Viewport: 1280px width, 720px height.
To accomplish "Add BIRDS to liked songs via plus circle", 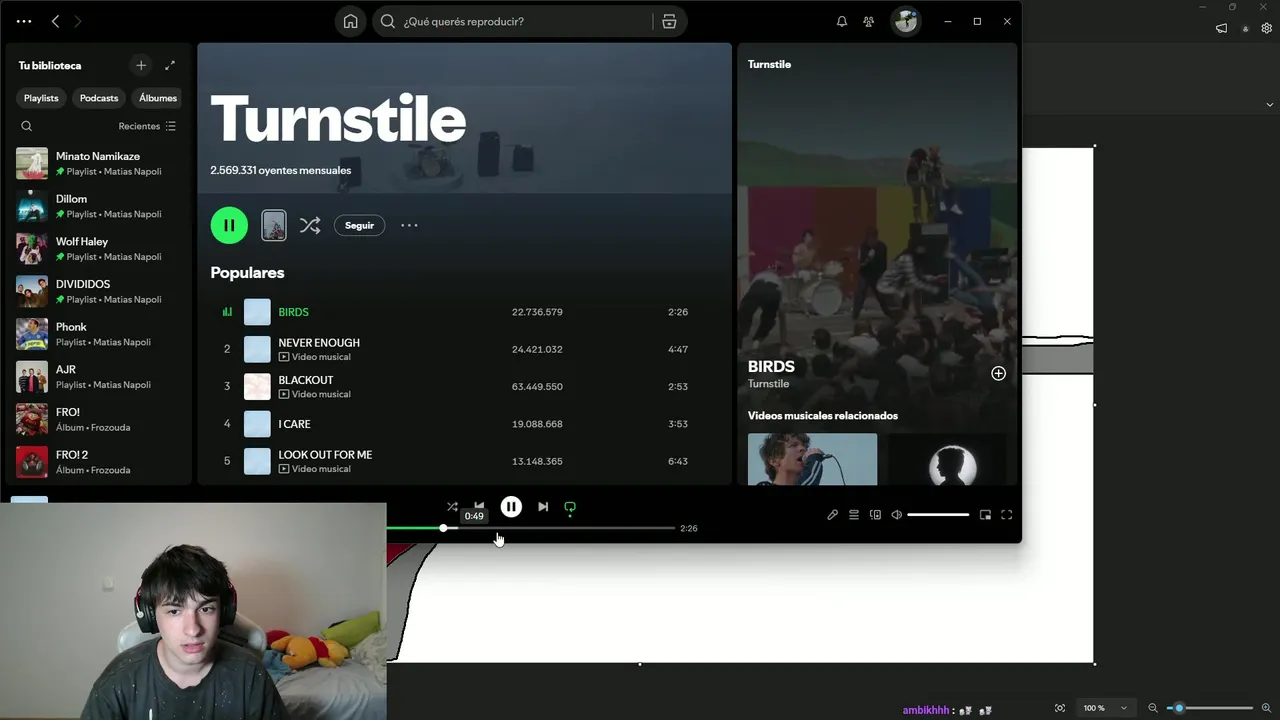I will tap(998, 373).
